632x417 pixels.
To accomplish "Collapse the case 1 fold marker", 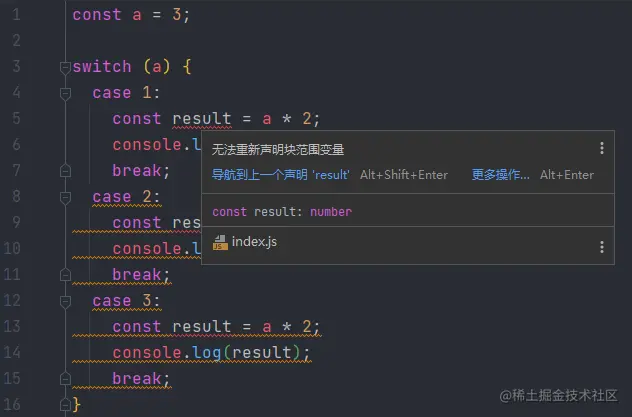I will 65,94.
